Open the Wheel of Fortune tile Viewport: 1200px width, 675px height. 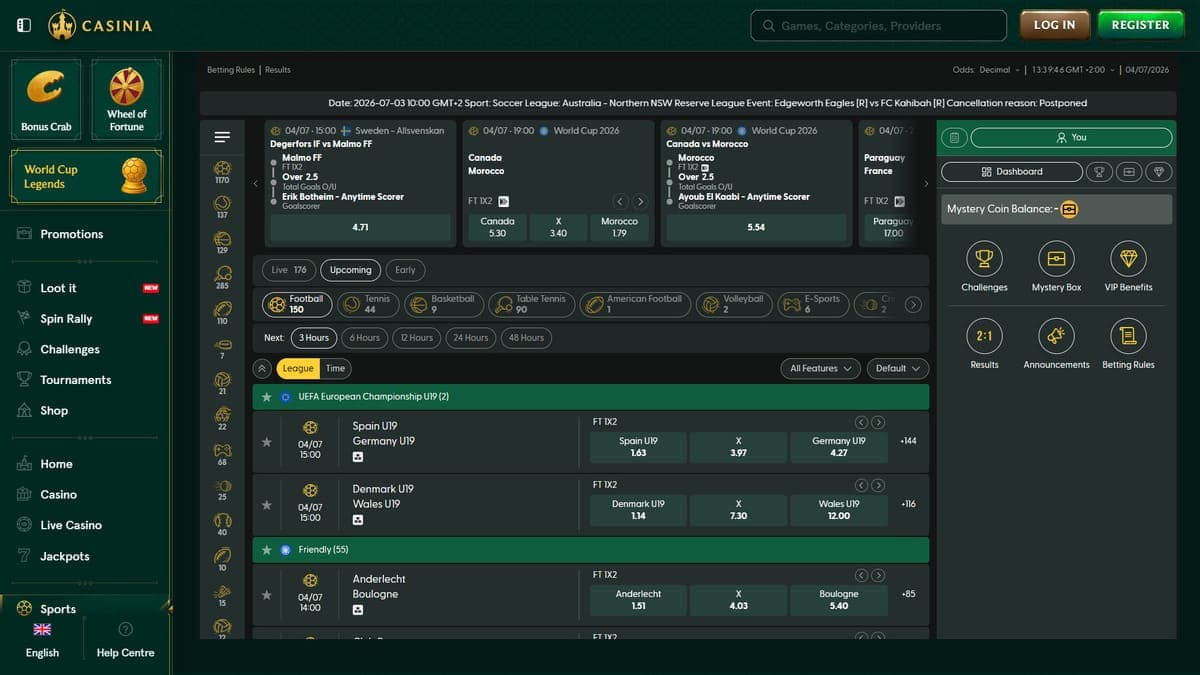coord(126,99)
